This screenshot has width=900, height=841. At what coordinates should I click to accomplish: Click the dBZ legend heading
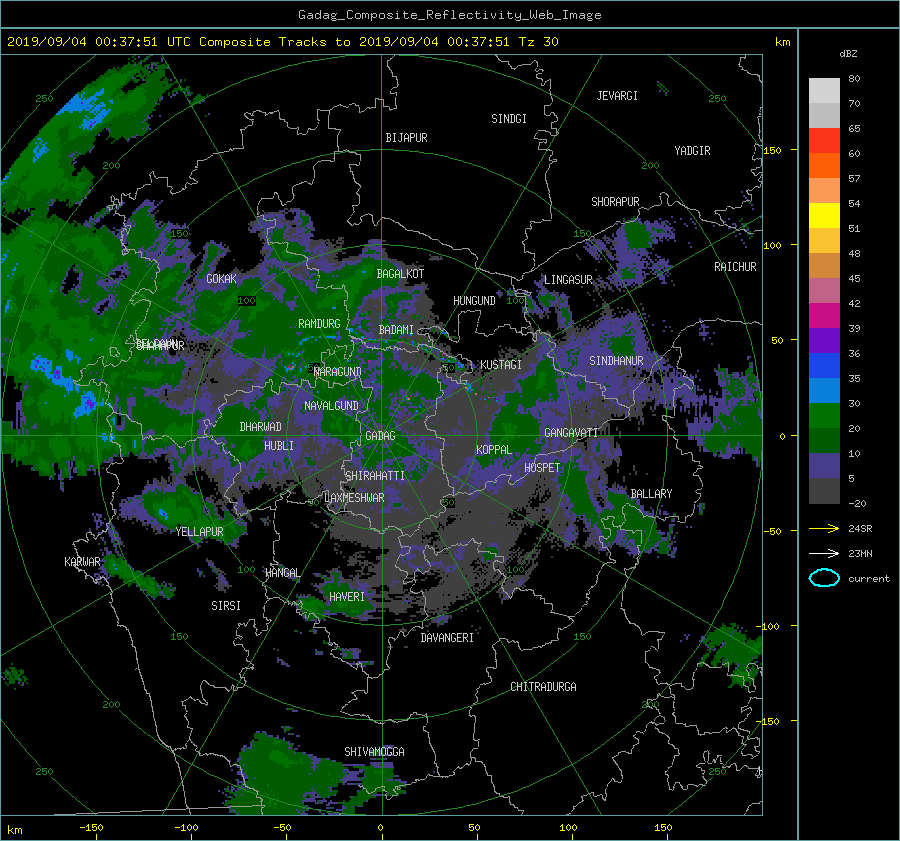[x=848, y=53]
